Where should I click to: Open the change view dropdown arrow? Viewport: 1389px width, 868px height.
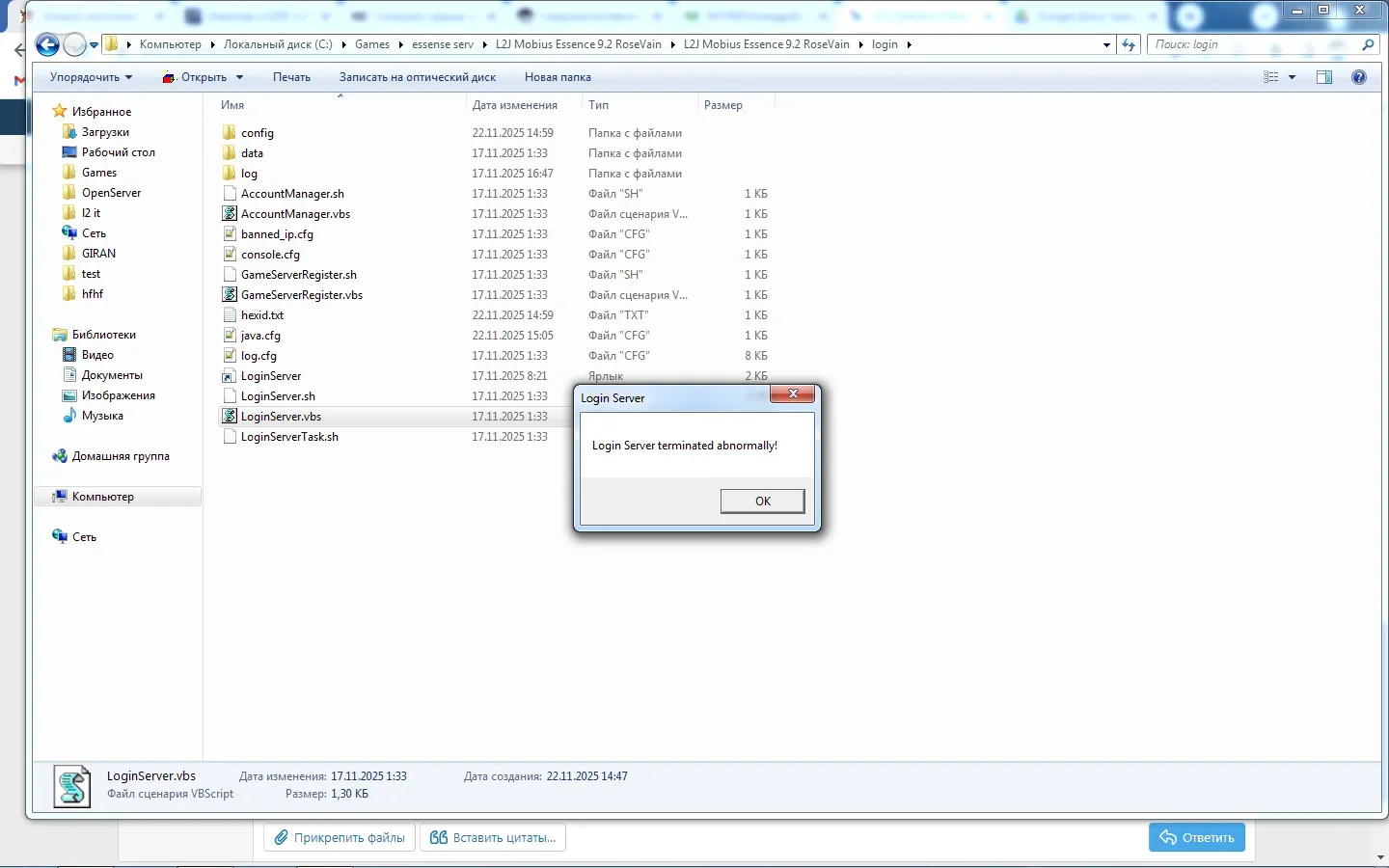coord(1293,77)
